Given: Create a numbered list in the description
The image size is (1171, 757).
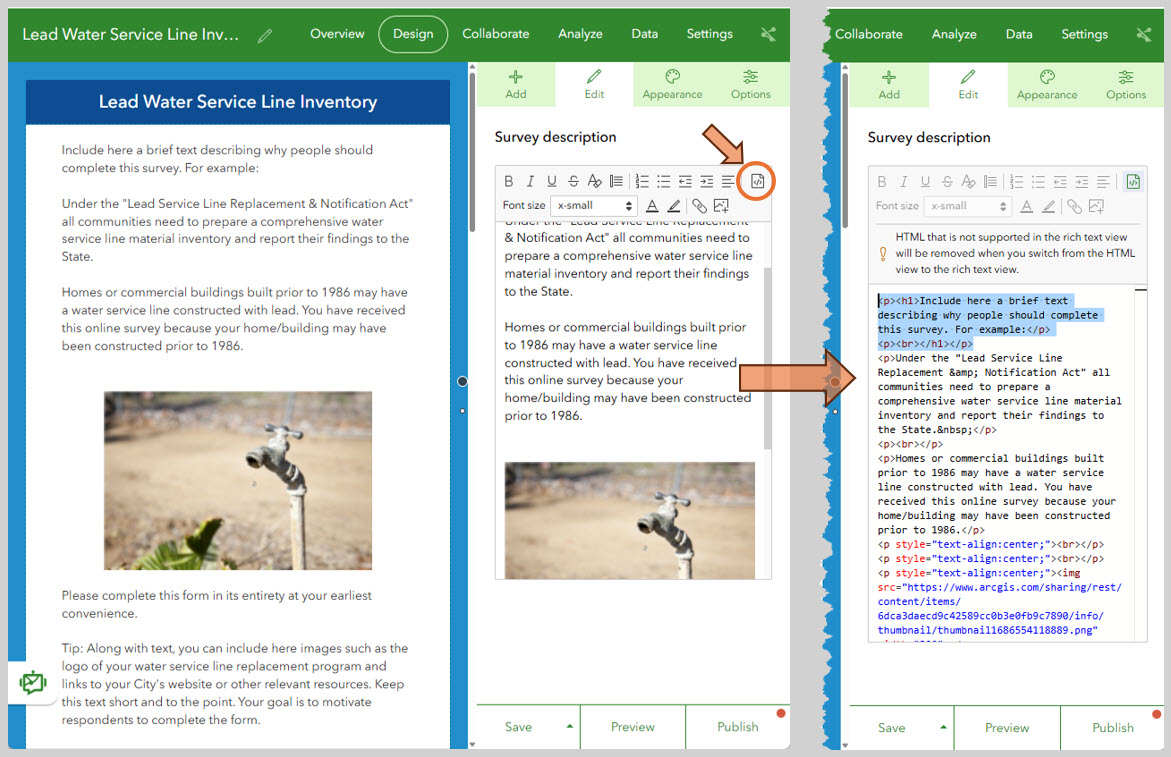Looking at the screenshot, I should point(642,181).
